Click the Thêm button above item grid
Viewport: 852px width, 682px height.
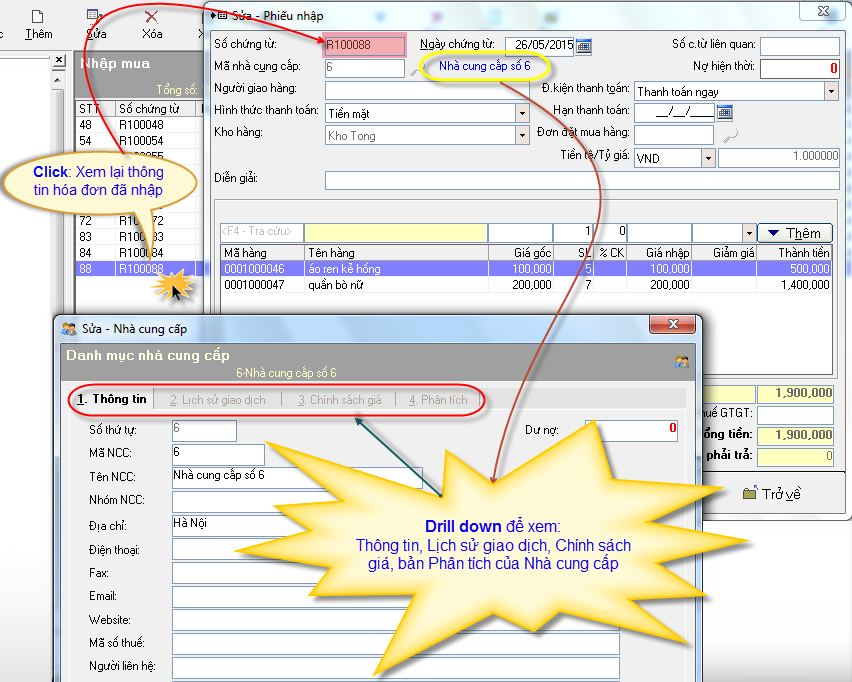[794, 233]
